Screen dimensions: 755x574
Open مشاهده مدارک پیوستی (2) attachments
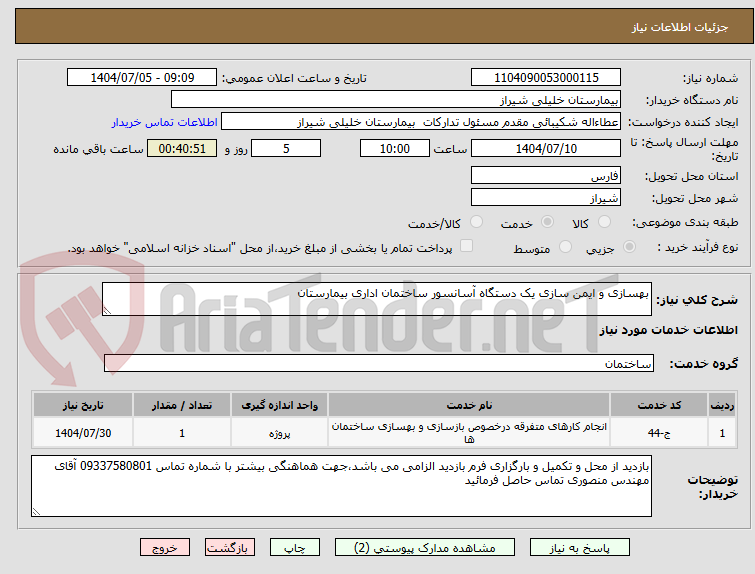[x=425, y=548]
